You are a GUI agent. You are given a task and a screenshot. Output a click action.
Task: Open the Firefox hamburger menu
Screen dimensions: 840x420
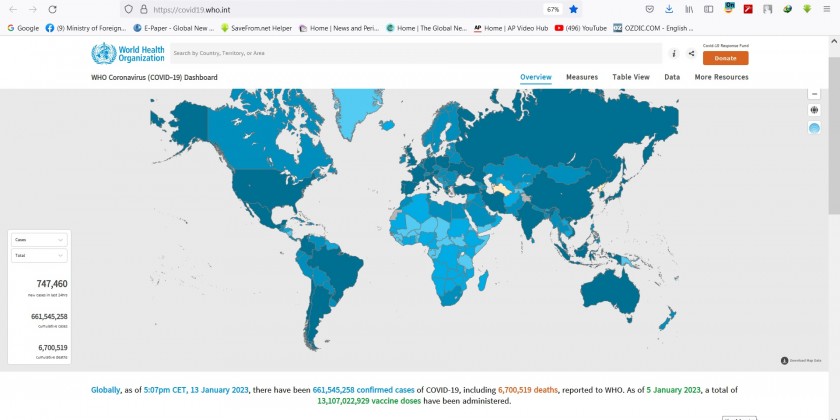pos(826,9)
